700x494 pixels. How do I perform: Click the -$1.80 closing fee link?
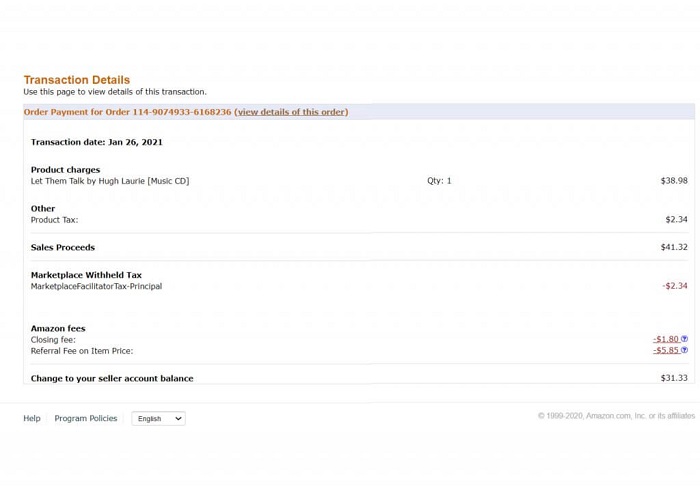(x=666, y=339)
